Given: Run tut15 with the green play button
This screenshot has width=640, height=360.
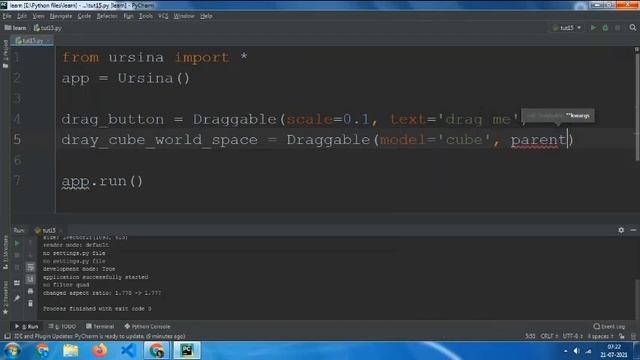Looking at the screenshot, I should click(593, 28).
